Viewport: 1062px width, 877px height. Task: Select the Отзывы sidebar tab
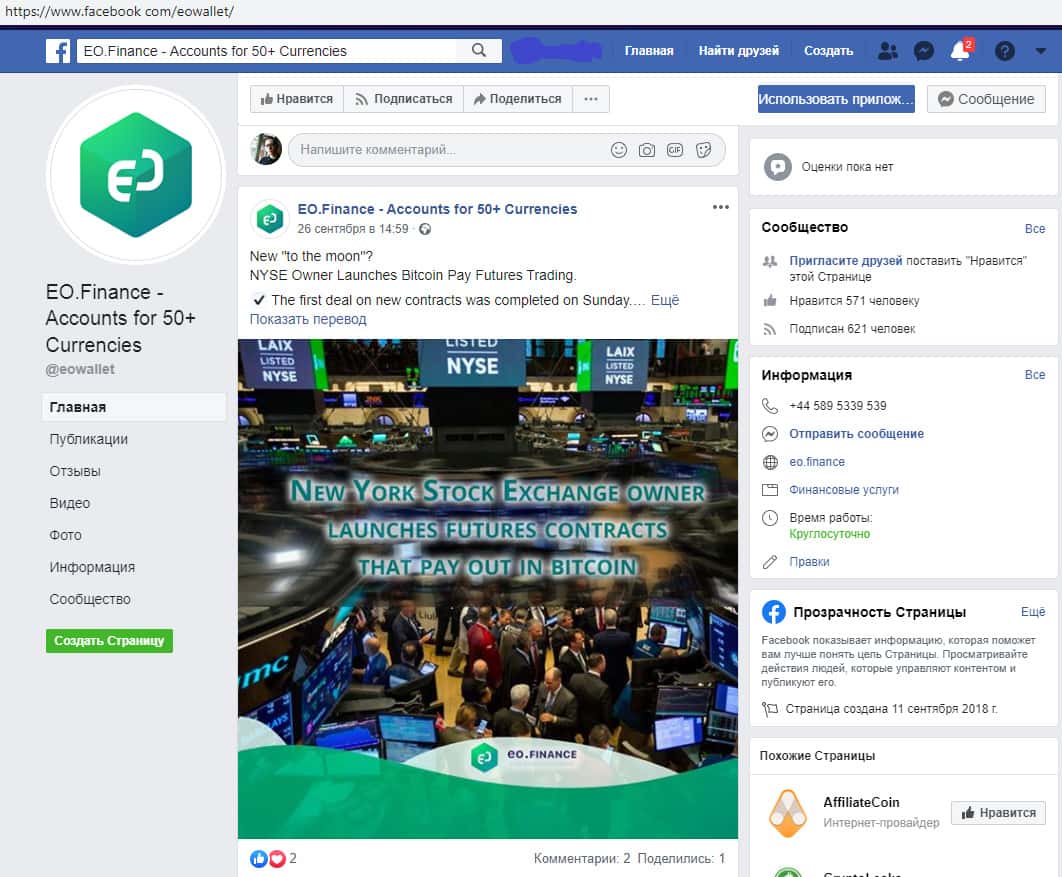click(x=75, y=471)
